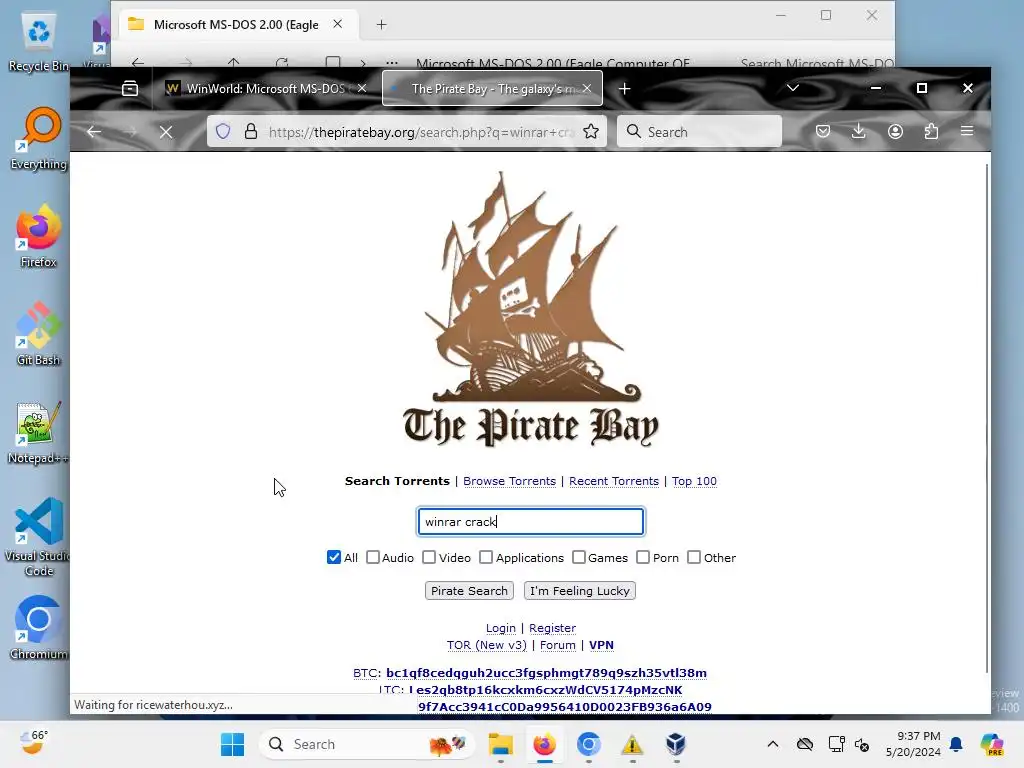Open Recent Torrents link
The image size is (1024, 768).
coord(614,481)
